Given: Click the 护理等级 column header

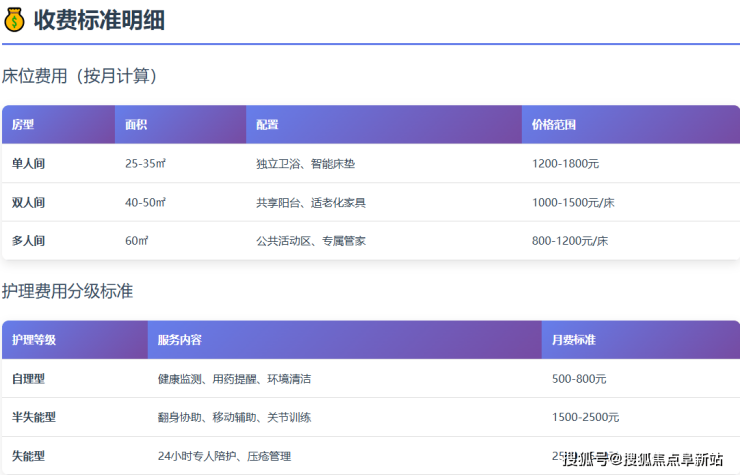Looking at the screenshot, I should tap(34, 340).
